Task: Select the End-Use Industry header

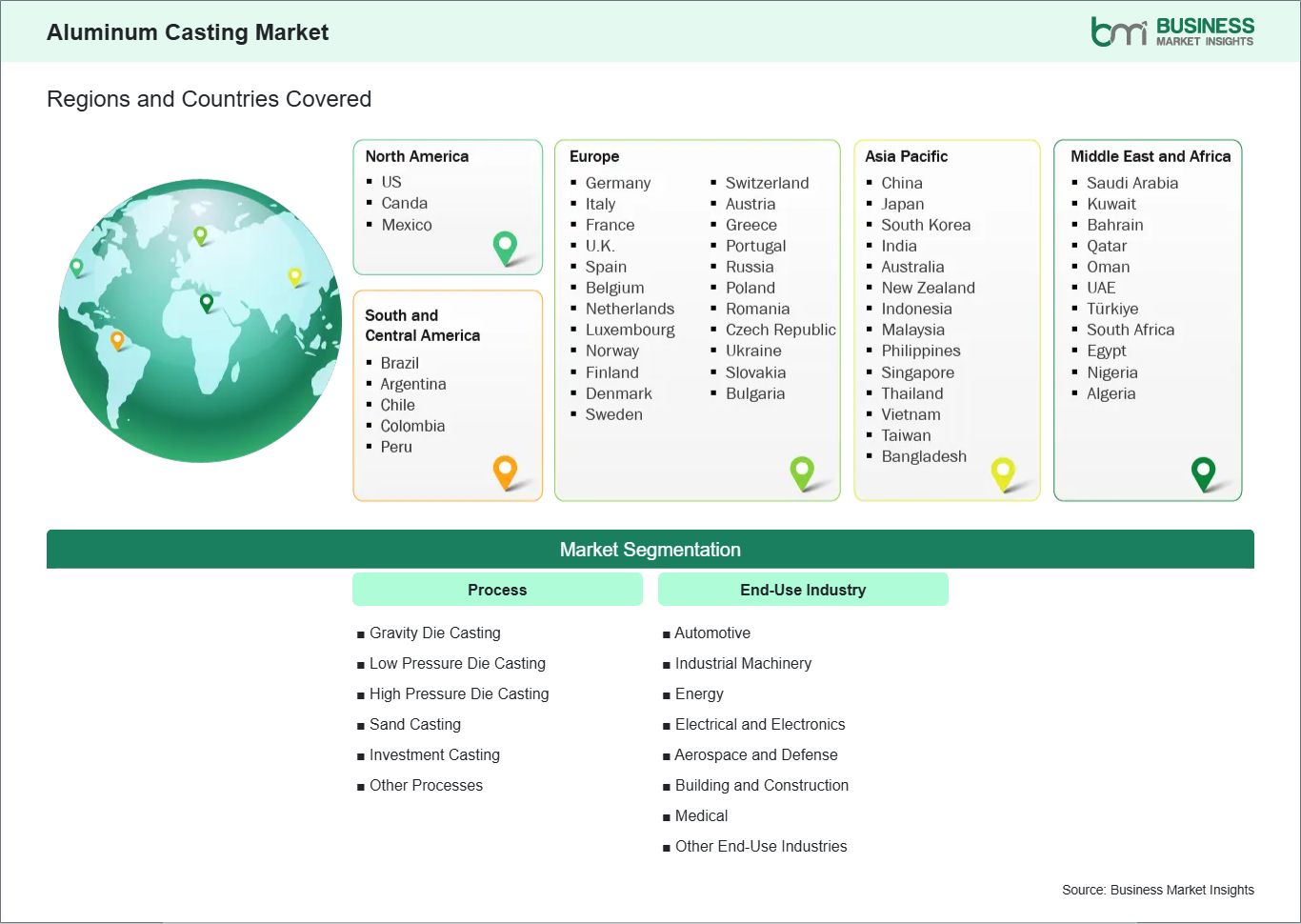Action: [x=803, y=590]
